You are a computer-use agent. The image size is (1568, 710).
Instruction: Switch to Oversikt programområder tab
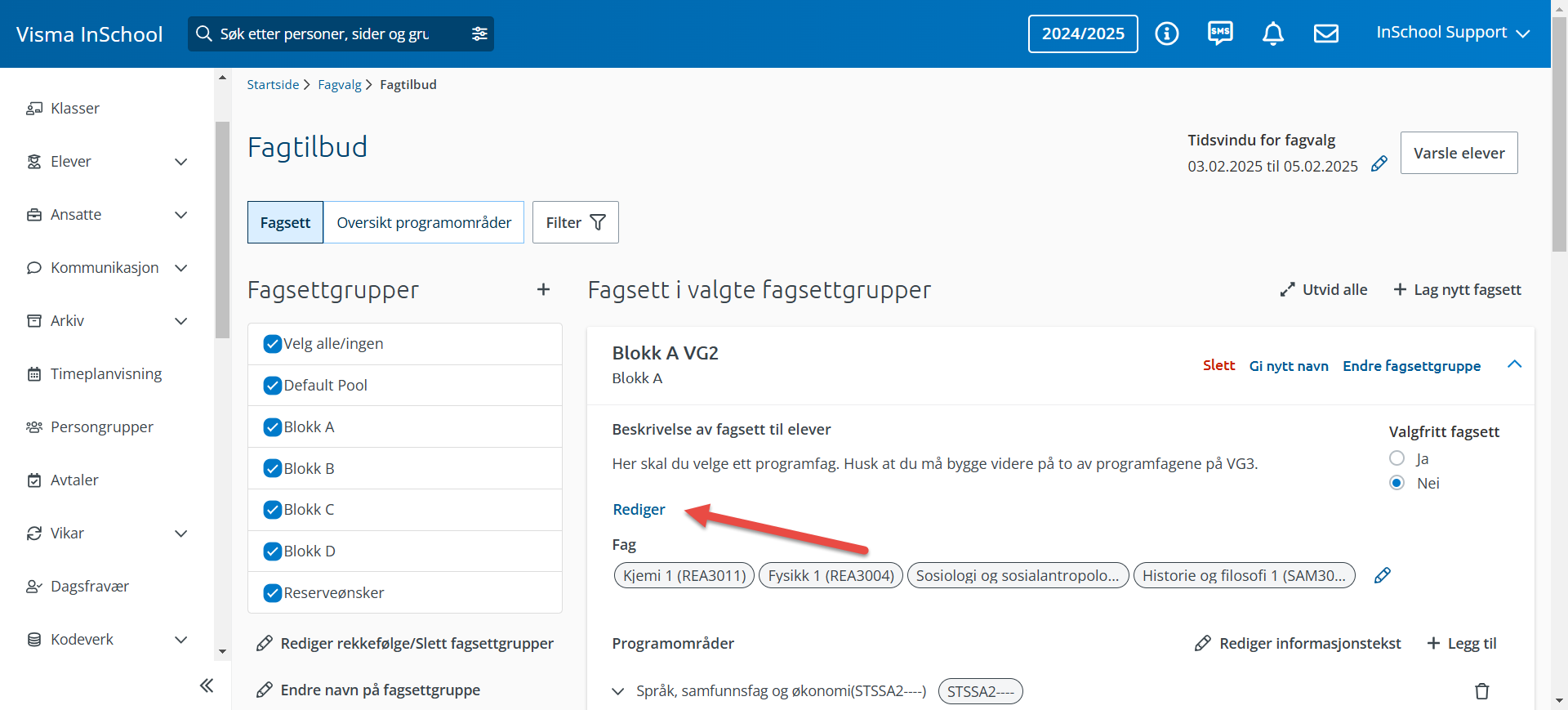[424, 222]
